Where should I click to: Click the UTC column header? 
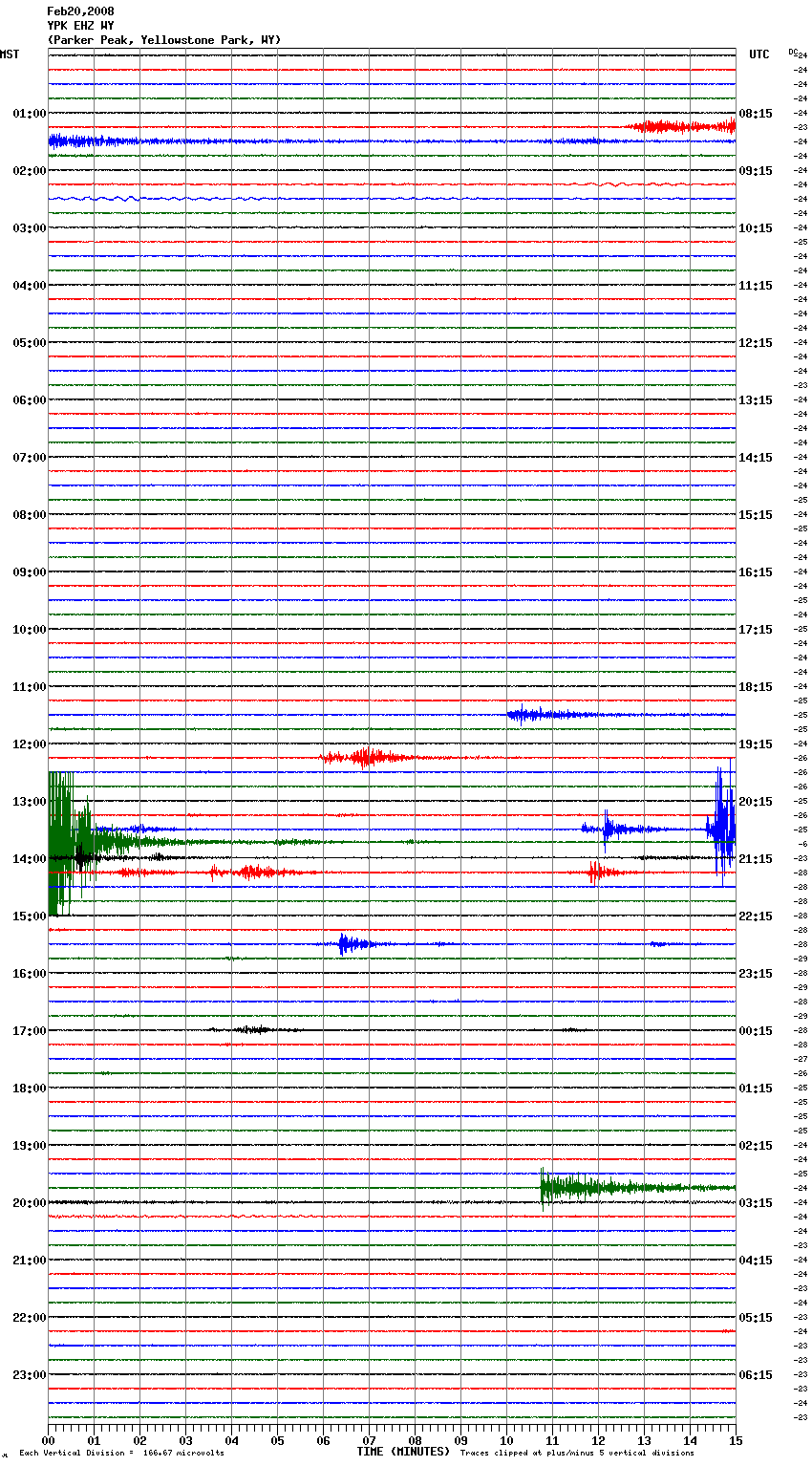759,54
